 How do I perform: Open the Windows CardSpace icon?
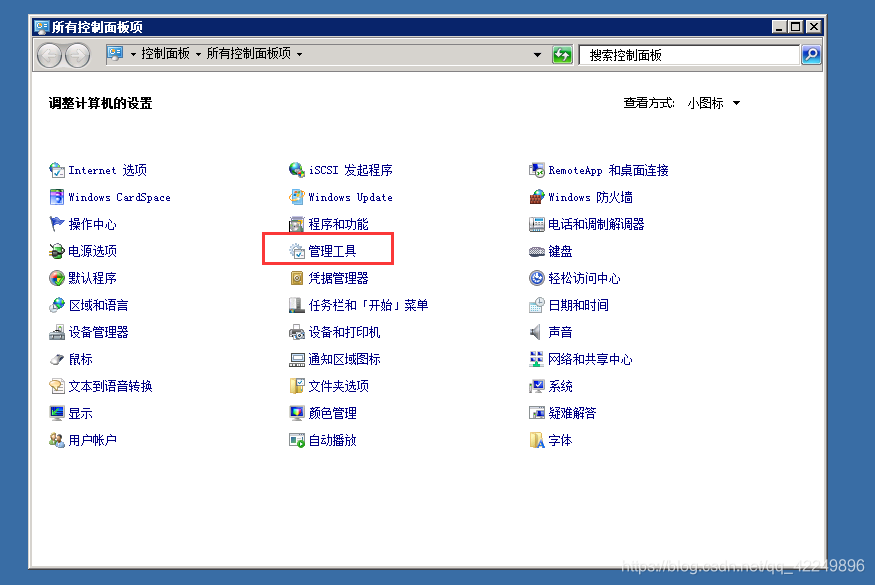tap(57, 197)
